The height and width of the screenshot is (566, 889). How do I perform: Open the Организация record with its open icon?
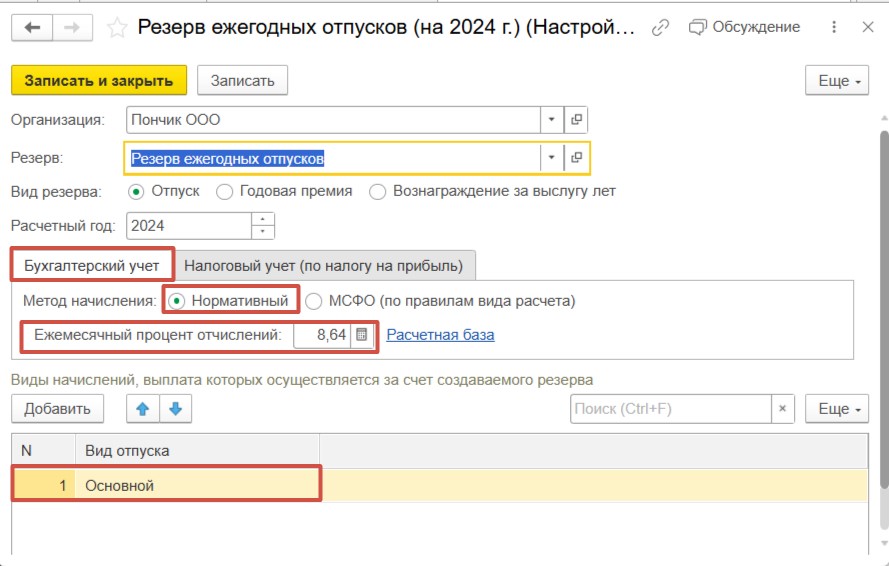point(576,120)
